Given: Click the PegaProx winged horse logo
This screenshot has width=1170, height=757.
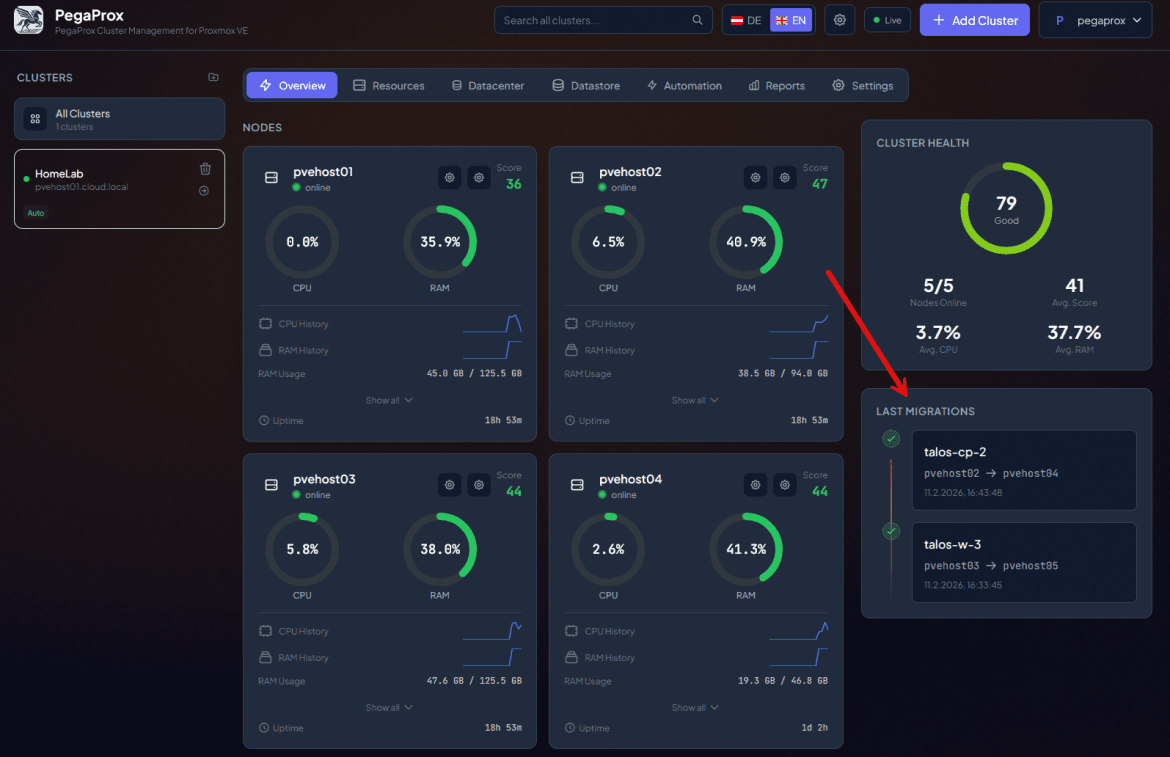Looking at the screenshot, I should 28,20.
